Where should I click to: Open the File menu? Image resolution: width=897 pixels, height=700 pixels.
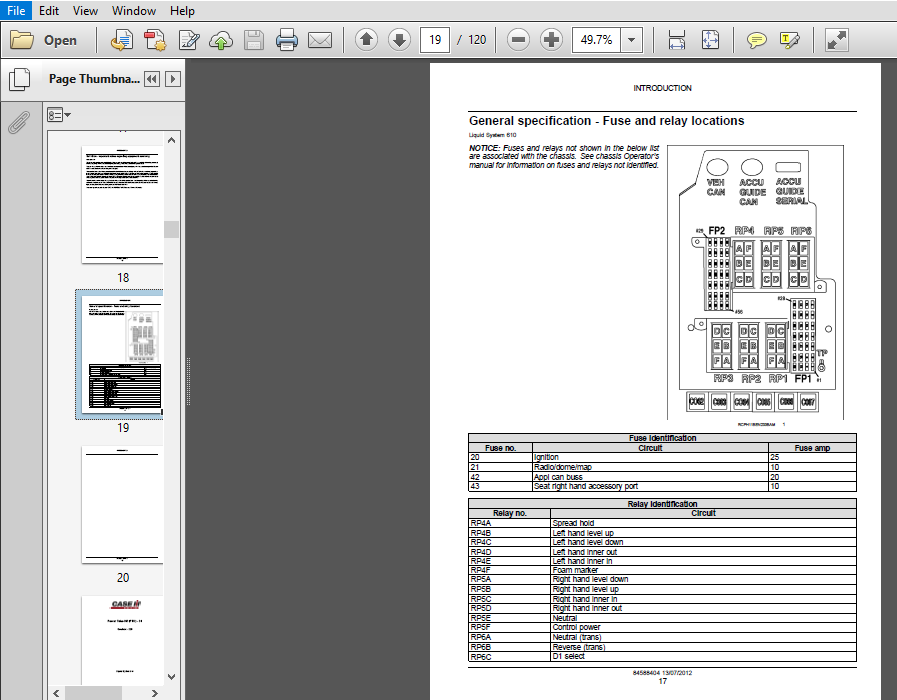pyautogui.click(x=16, y=11)
